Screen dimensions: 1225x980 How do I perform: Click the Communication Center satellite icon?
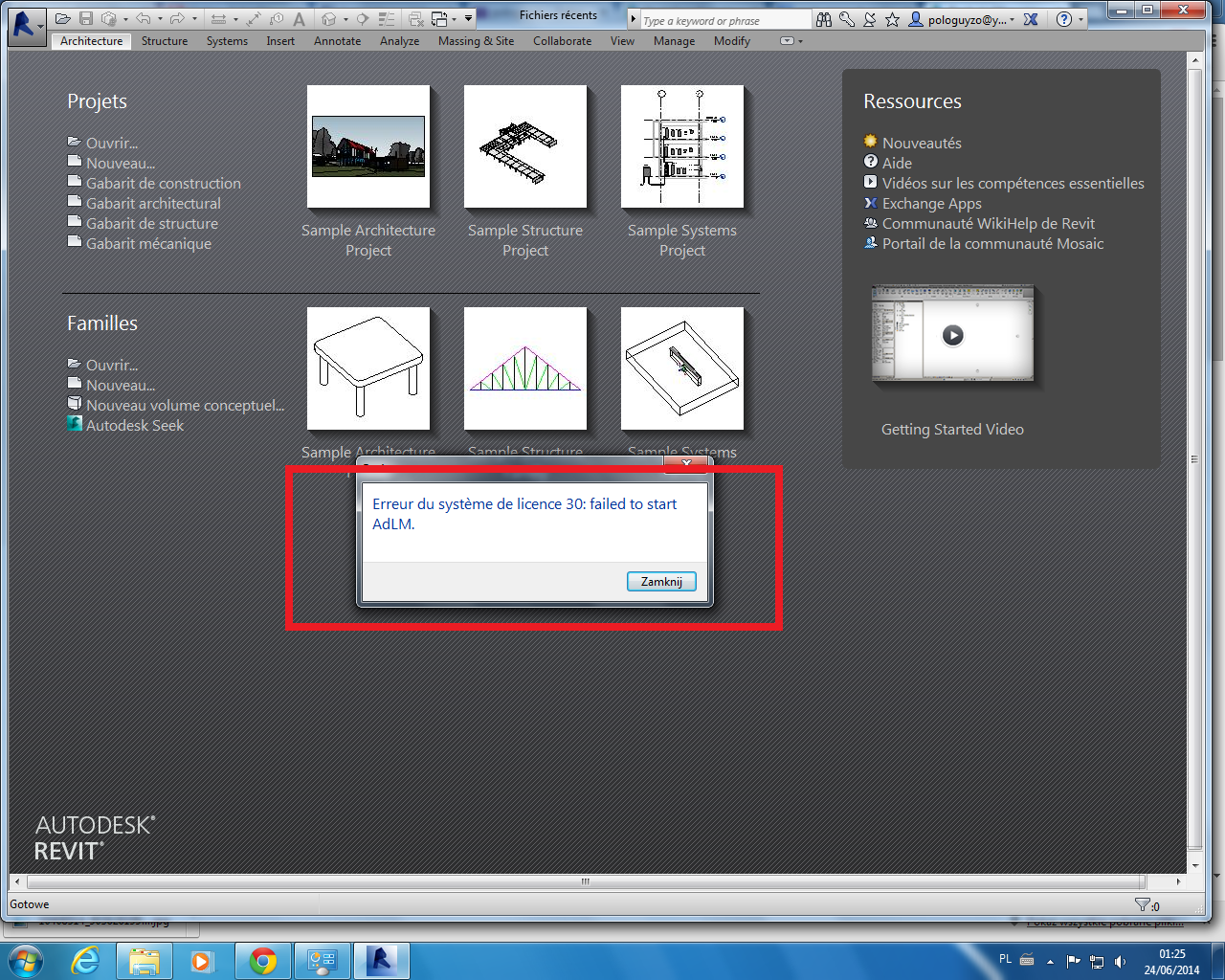click(x=870, y=19)
